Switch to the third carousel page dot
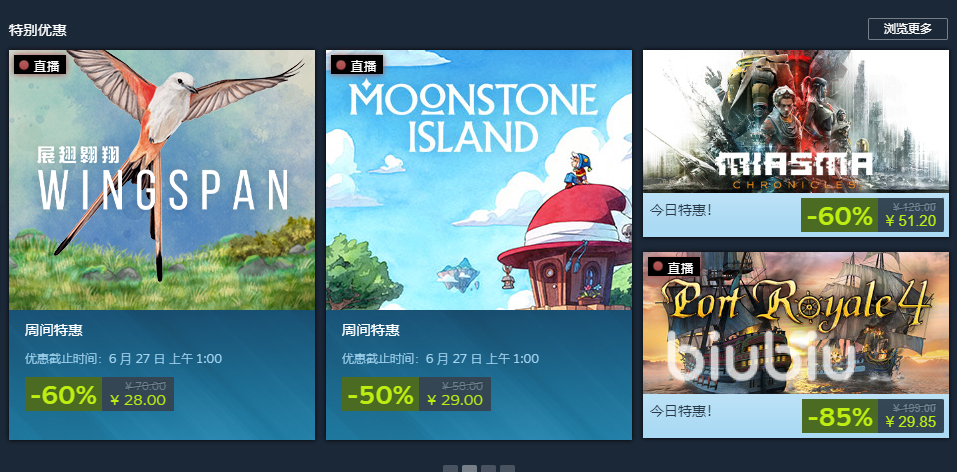 [x=488, y=468]
